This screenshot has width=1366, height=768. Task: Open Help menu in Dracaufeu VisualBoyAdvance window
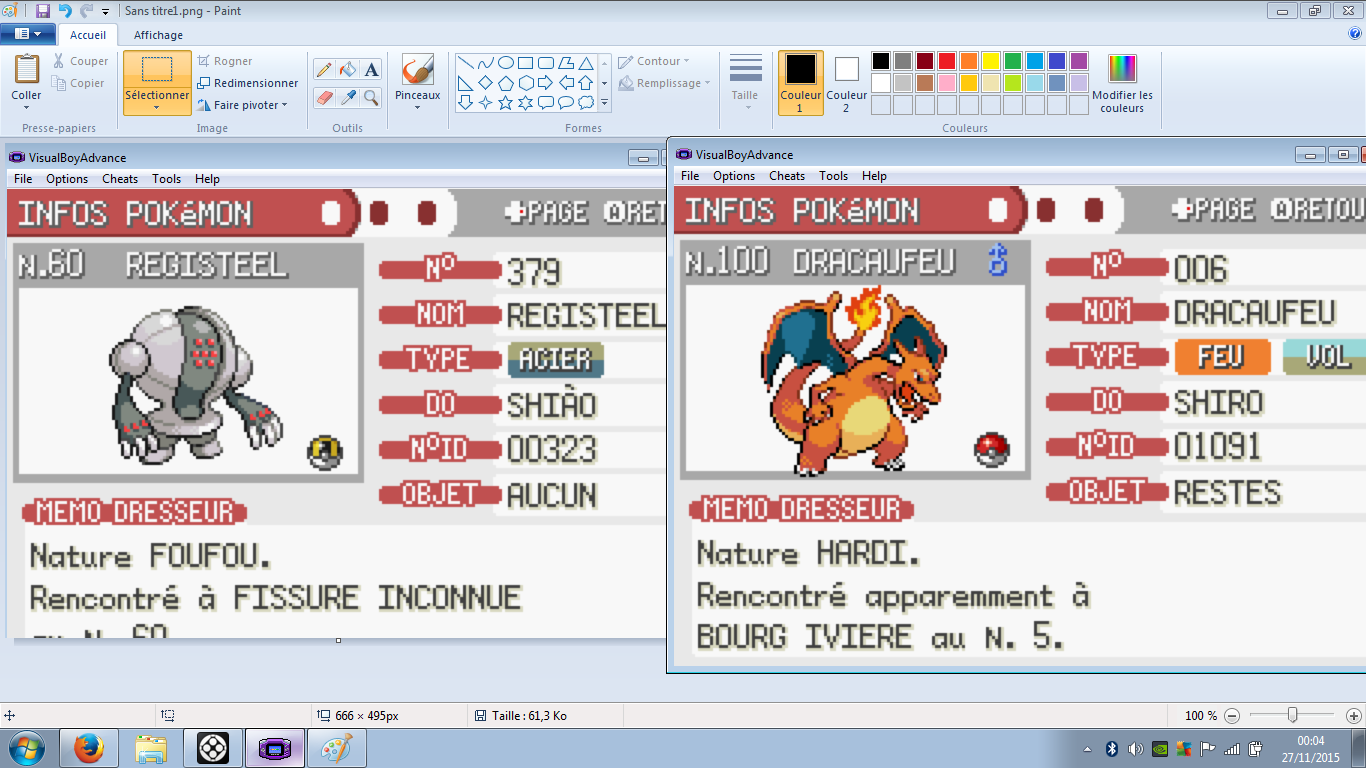(874, 175)
